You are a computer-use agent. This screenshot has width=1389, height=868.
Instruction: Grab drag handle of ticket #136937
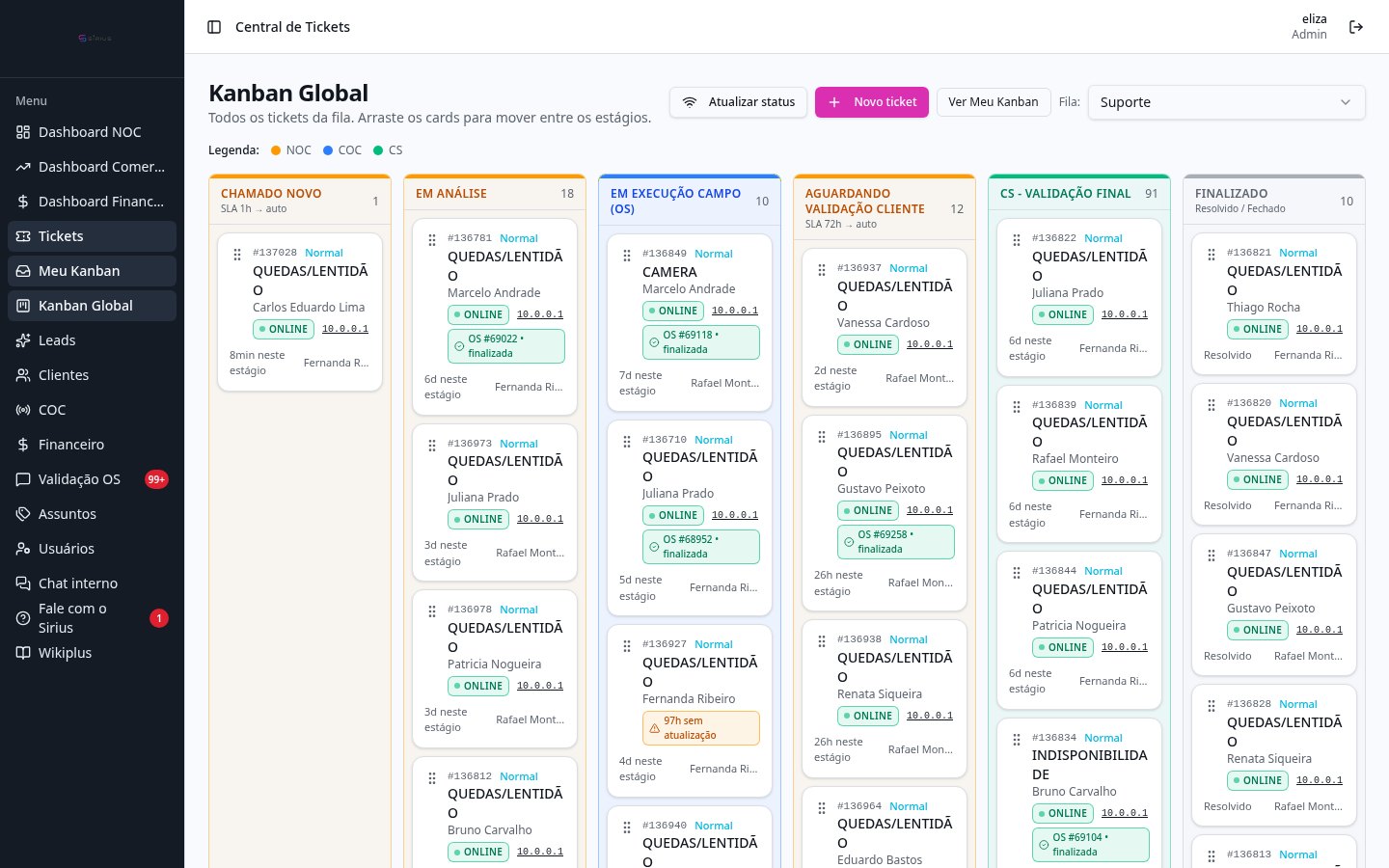pos(822,270)
